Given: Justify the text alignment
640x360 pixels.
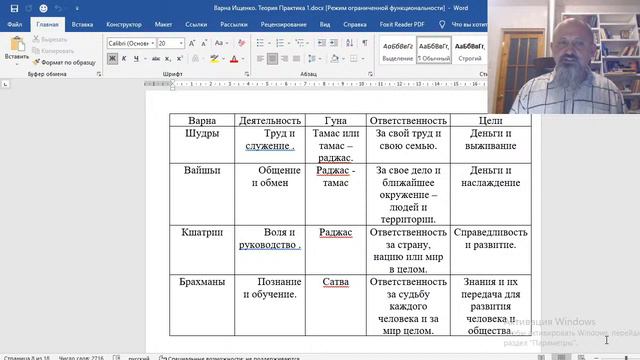Looking at the screenshot, I should coord(296,59).
